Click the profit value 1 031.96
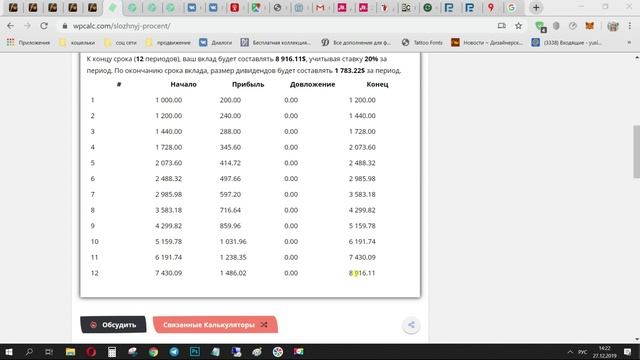The width and height of the screenshot is (640, 360). [x=233, y=242]
